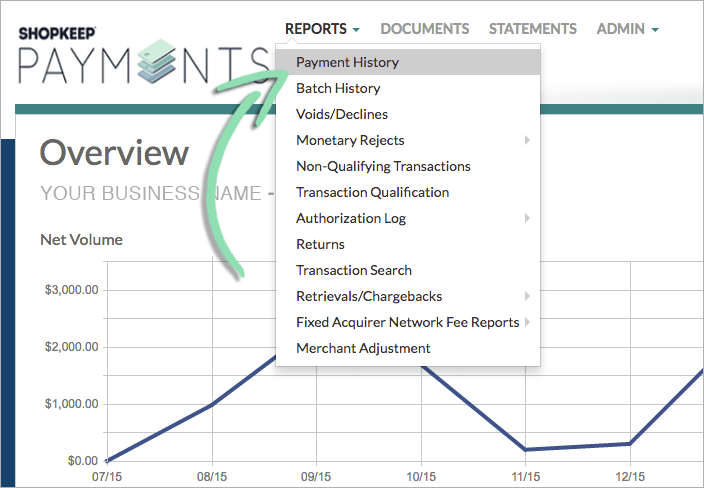Open the STATEMENTS tab

click(x=533, y=29)
